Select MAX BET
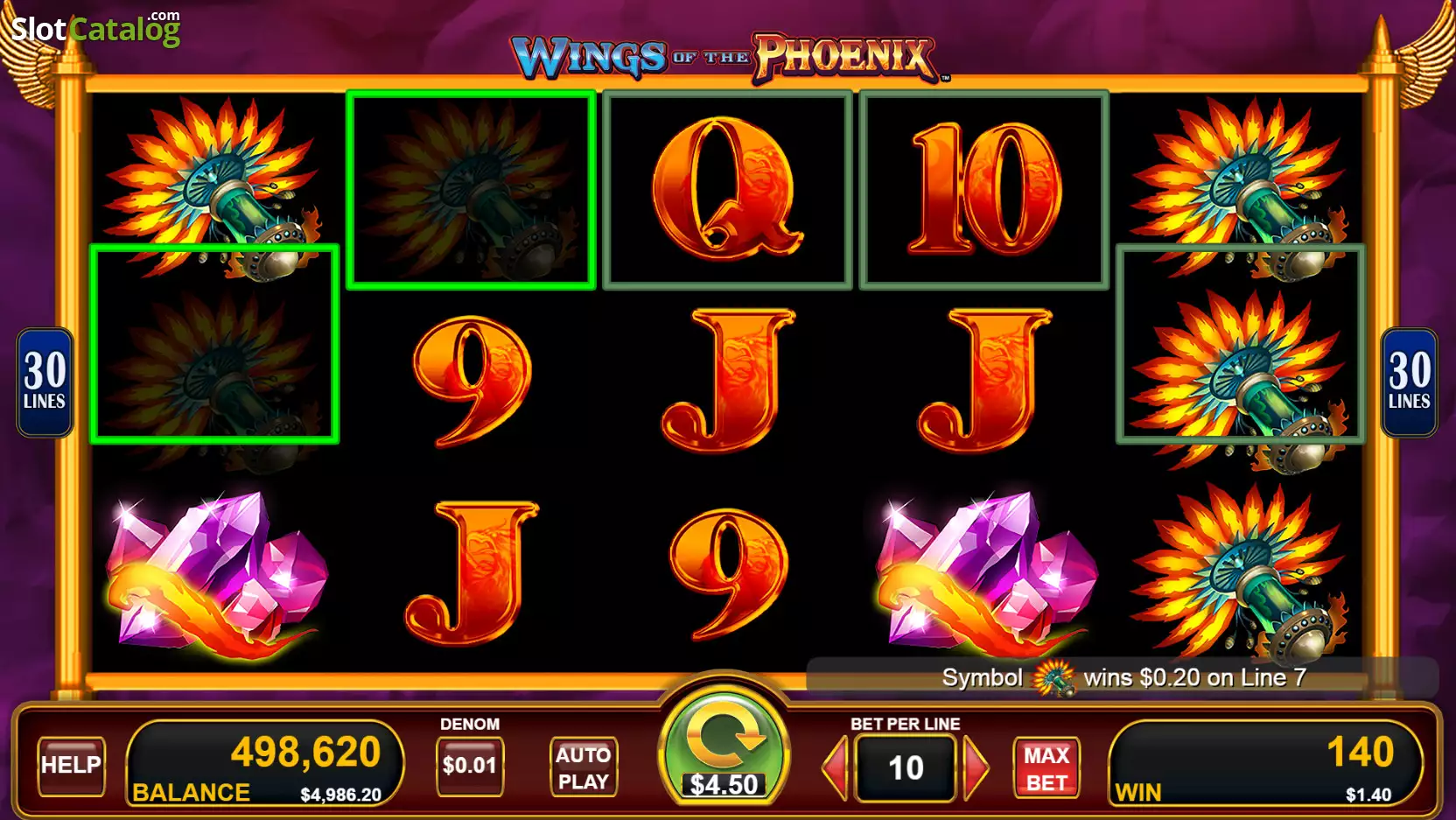The image size is (1456, 820). [x=1046, y=767]
